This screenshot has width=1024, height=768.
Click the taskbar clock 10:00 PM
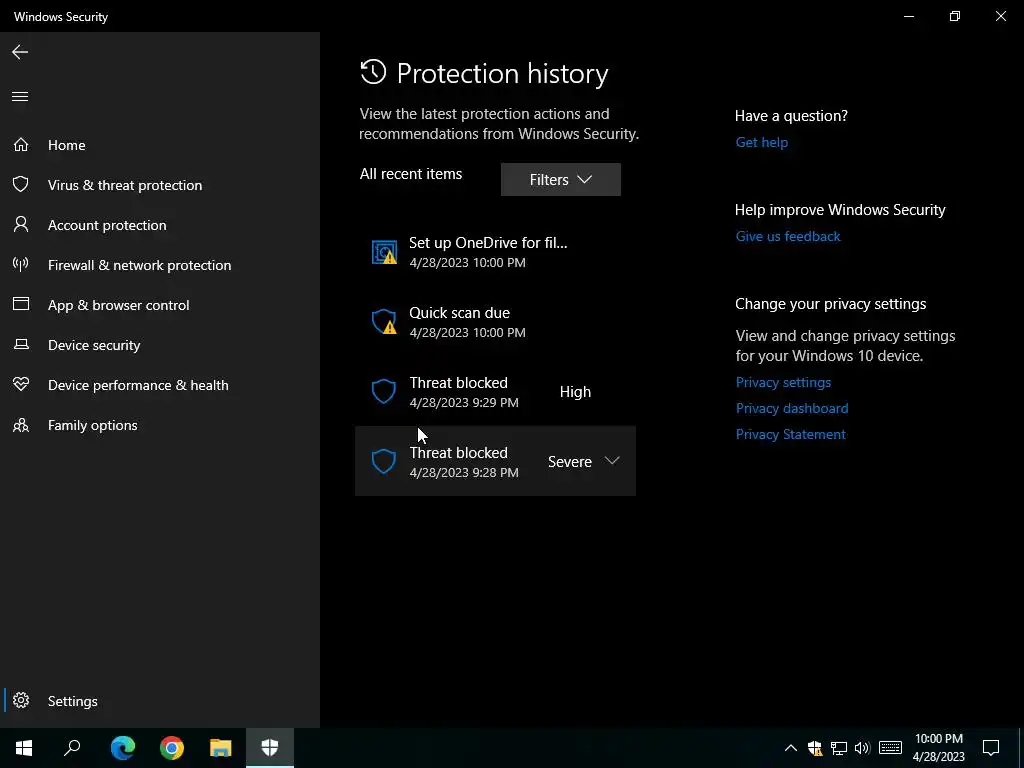pos(938,748)
